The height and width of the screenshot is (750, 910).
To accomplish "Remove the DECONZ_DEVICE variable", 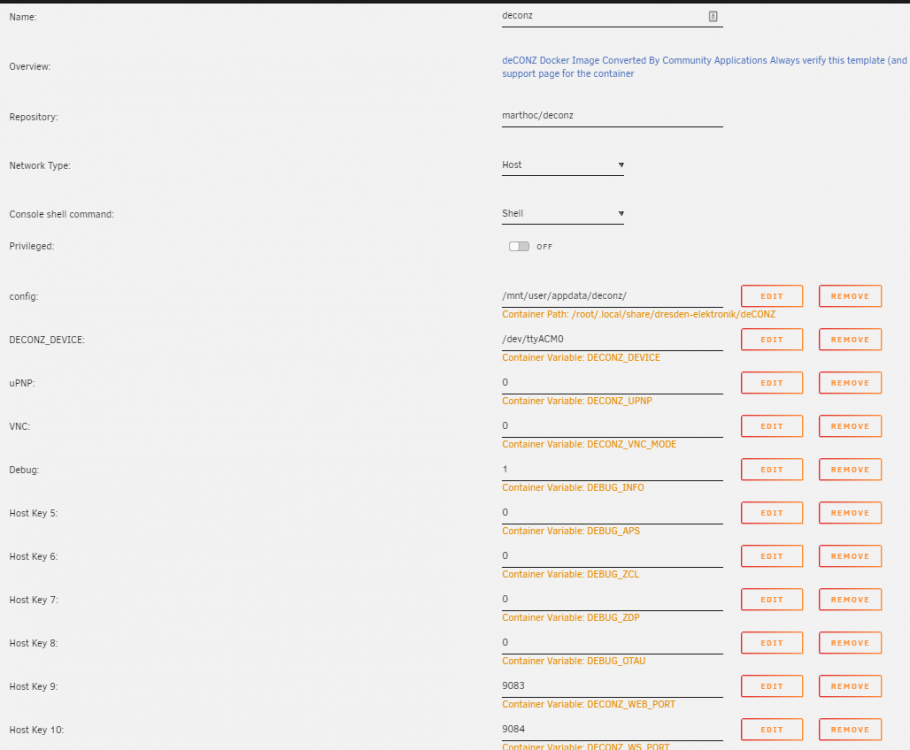I will tap(850, 340).
